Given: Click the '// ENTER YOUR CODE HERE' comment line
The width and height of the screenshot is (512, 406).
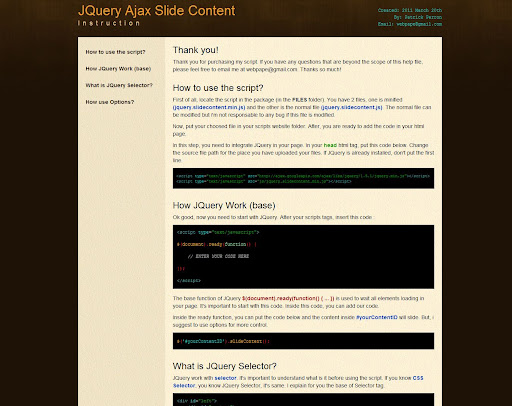Looking at the screenshot, I should coord(218,256).
